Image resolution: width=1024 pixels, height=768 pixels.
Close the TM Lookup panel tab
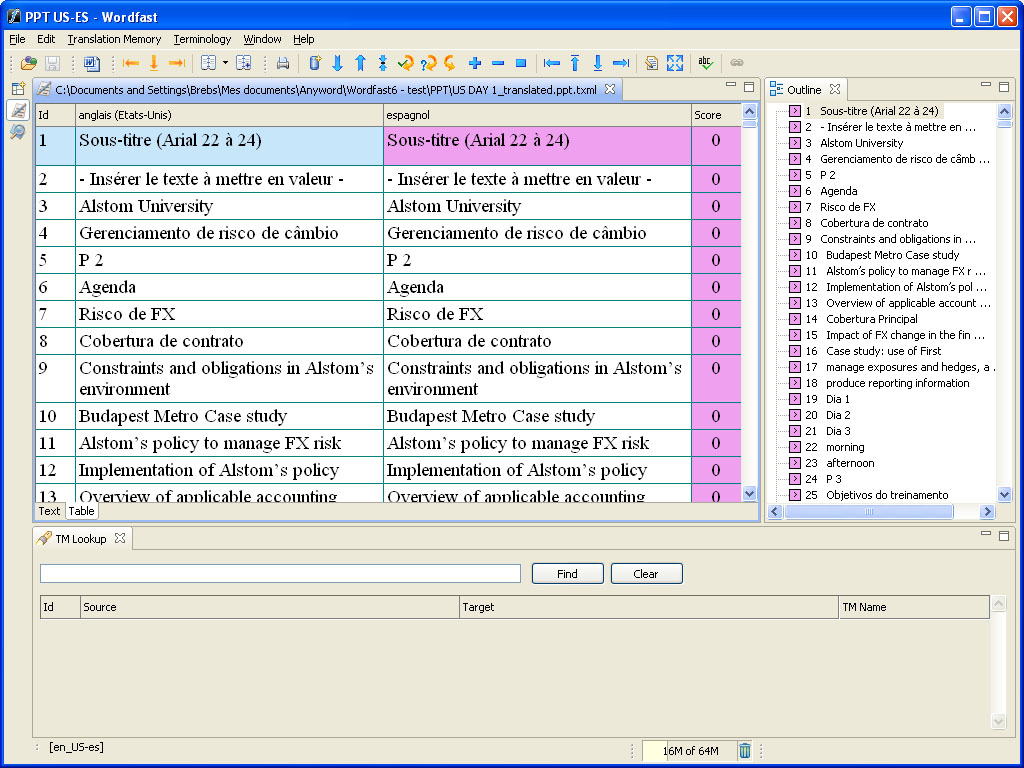pos(120,539)
